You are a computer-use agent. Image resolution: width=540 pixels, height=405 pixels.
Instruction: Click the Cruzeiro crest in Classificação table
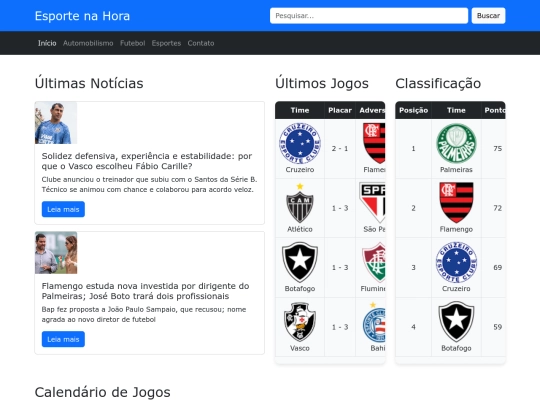tap(456, 262)
